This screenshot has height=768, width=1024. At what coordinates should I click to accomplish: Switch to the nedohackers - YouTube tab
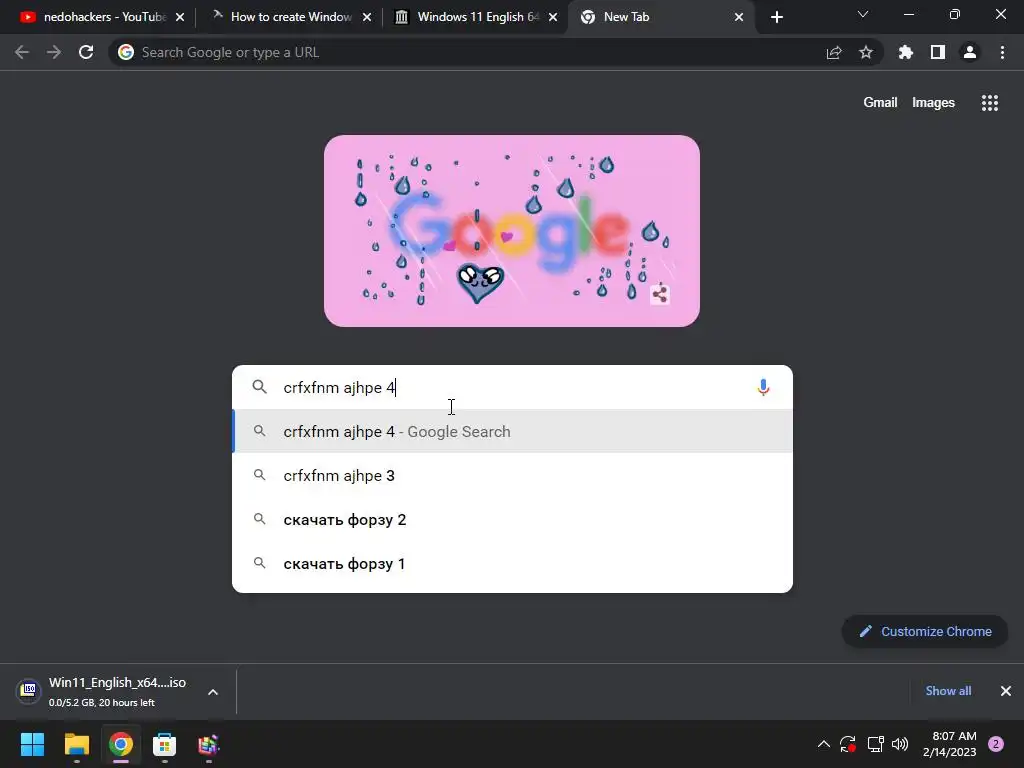tap(95, 17)
